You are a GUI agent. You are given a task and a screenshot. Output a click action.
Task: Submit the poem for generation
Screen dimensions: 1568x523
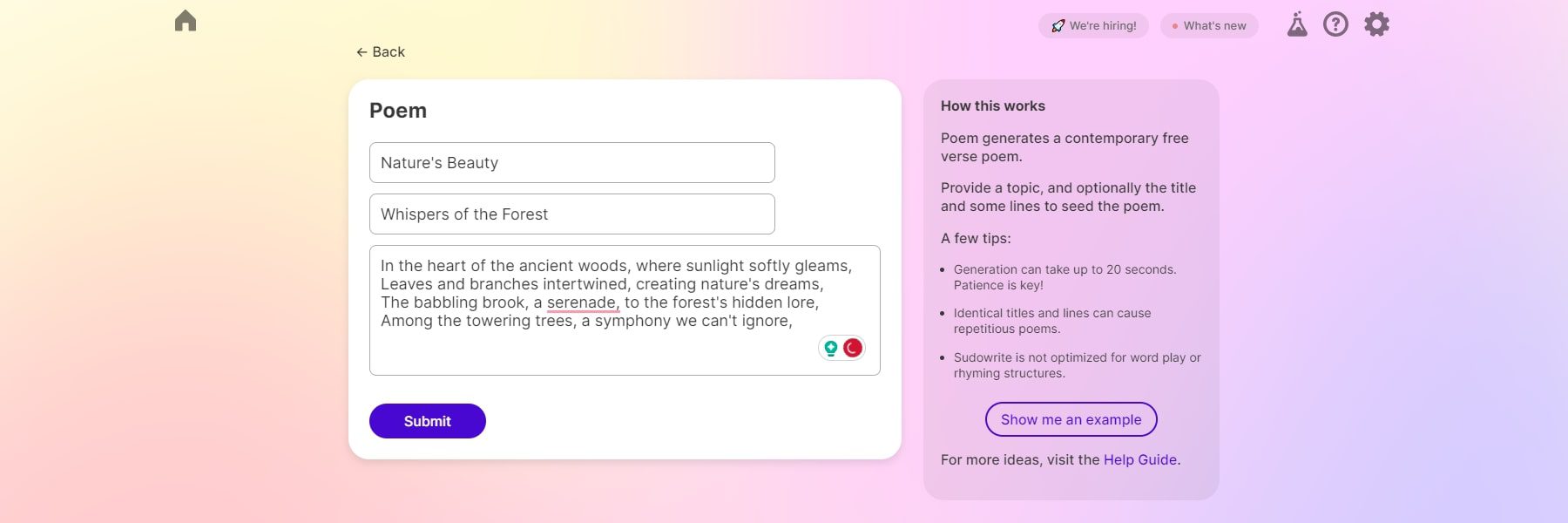427,421
